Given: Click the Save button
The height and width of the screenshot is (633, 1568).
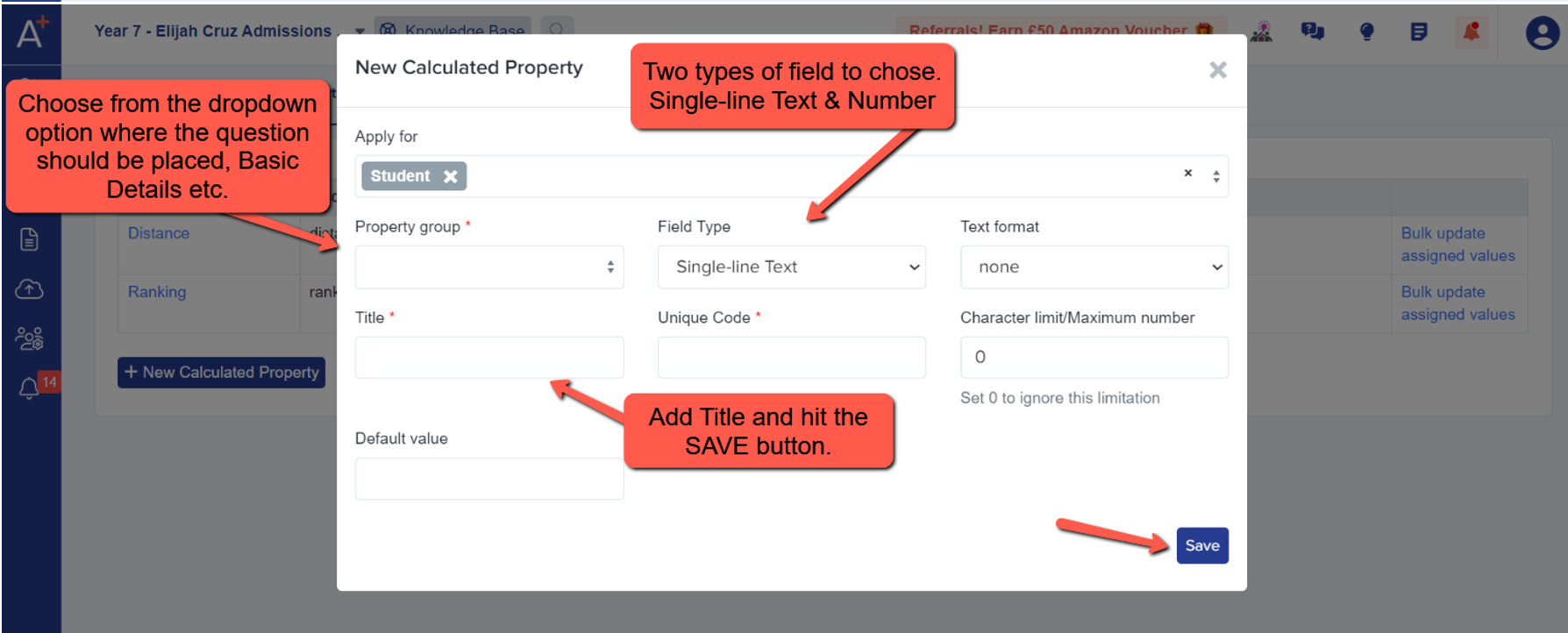Looking at the screenshot, I should point(1202,545).
